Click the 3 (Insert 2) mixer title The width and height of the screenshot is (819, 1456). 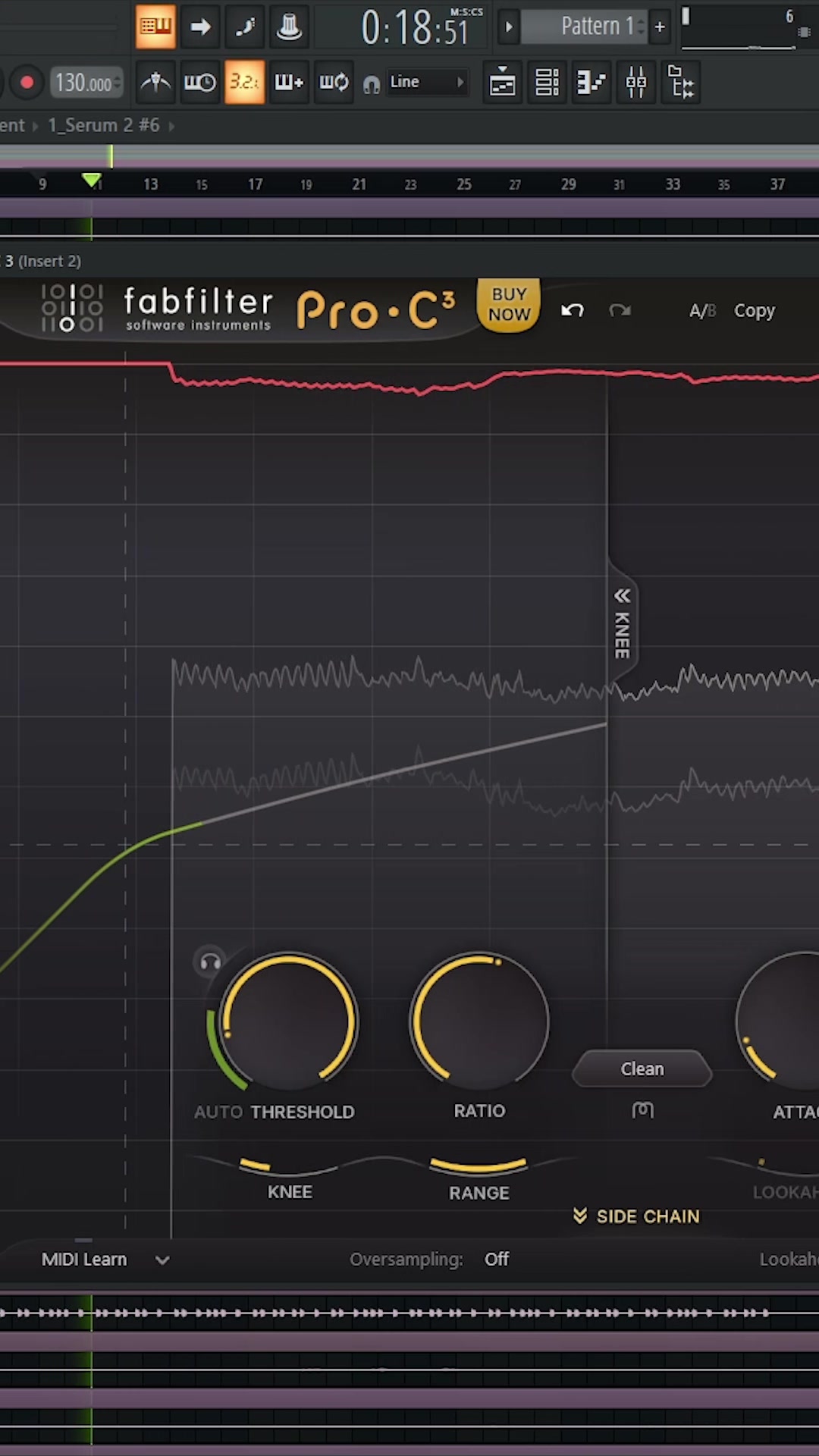tap(42, 261)
